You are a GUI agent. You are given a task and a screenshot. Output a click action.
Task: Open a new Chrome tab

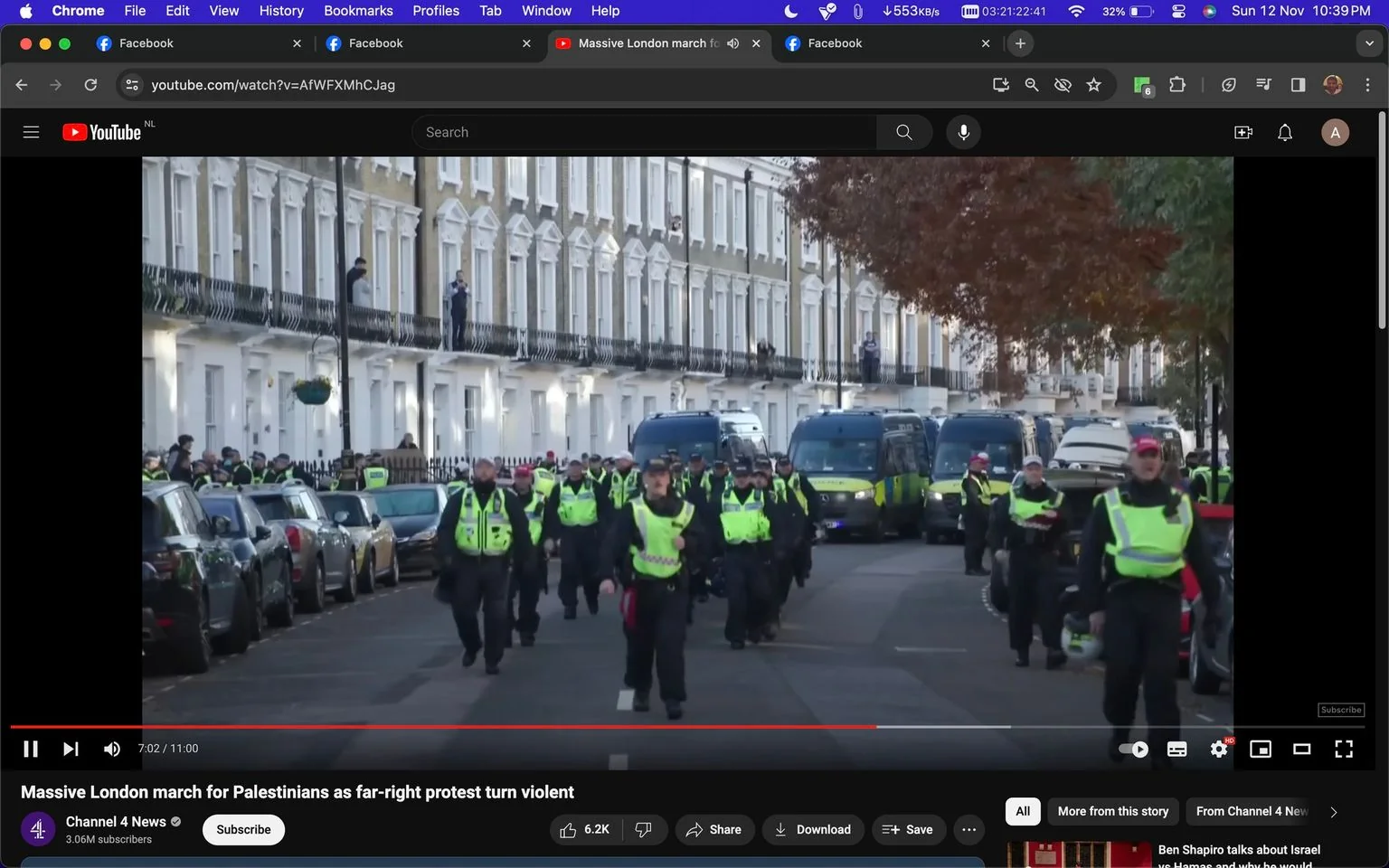coord(1020,43)
